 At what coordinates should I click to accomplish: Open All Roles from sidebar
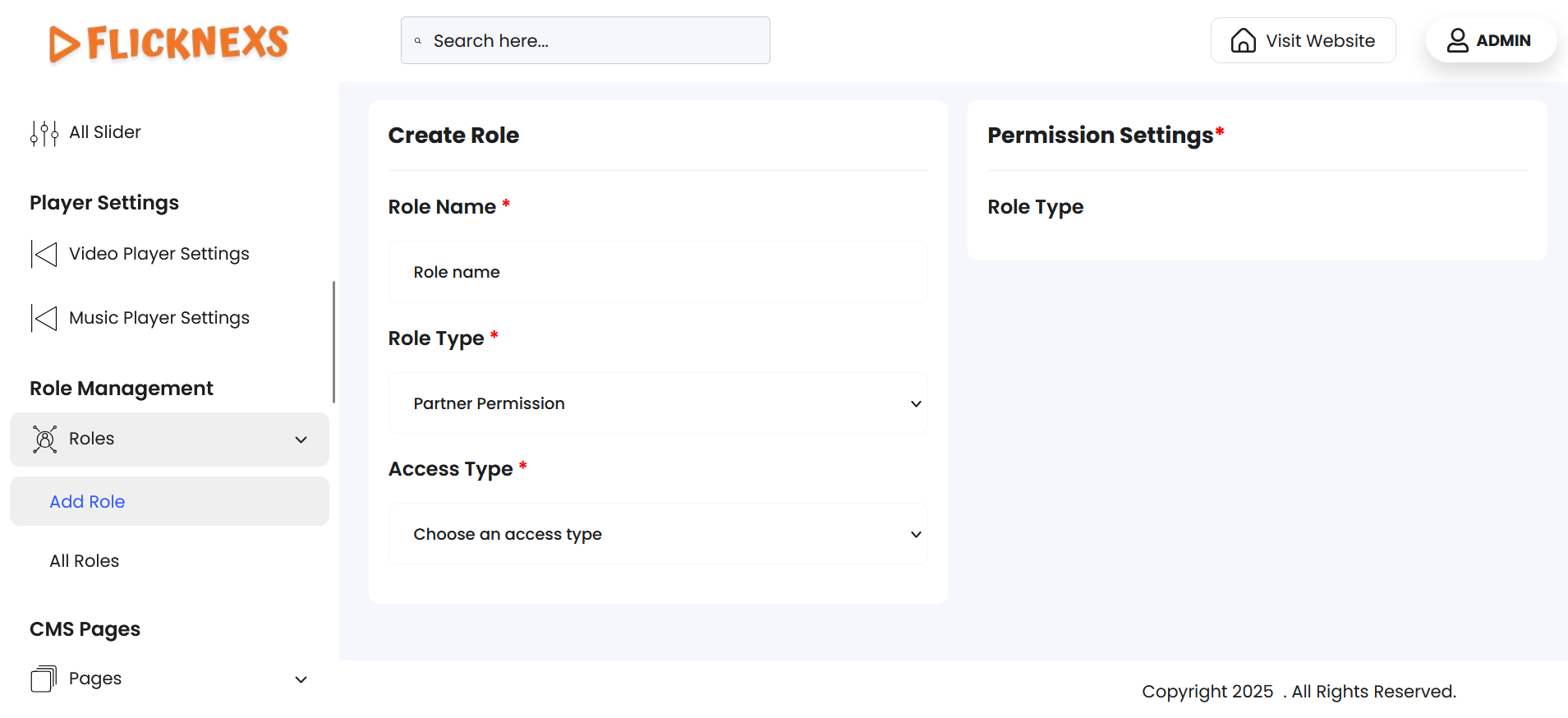[85, 561]
